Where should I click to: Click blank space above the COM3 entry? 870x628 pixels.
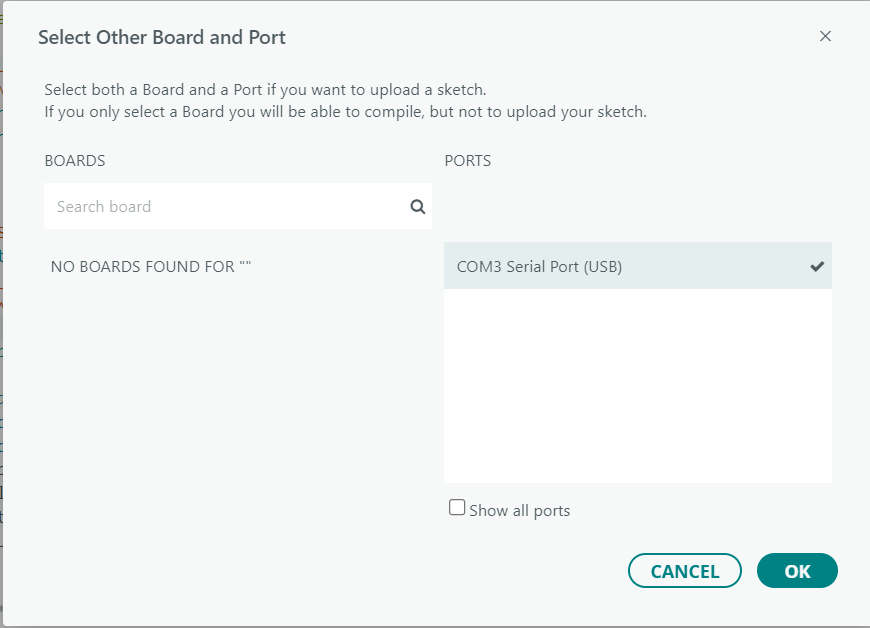637,212
